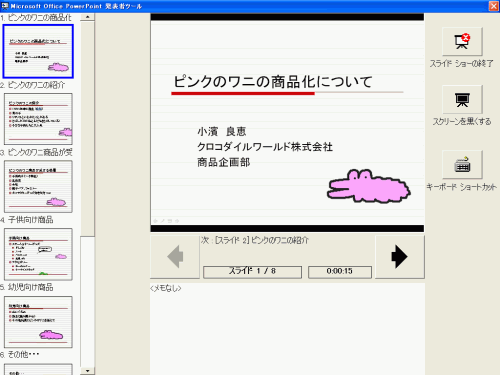Click the text クロコダイルワールド株式会社
Viewport: 500px width, 375px height.
click(x=265, y=147)
